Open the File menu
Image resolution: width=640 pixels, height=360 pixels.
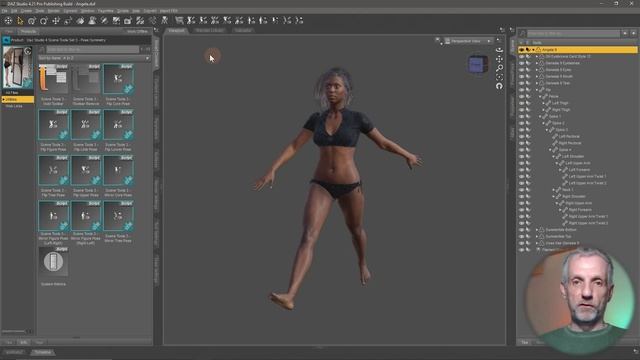(x=4, y=11)
